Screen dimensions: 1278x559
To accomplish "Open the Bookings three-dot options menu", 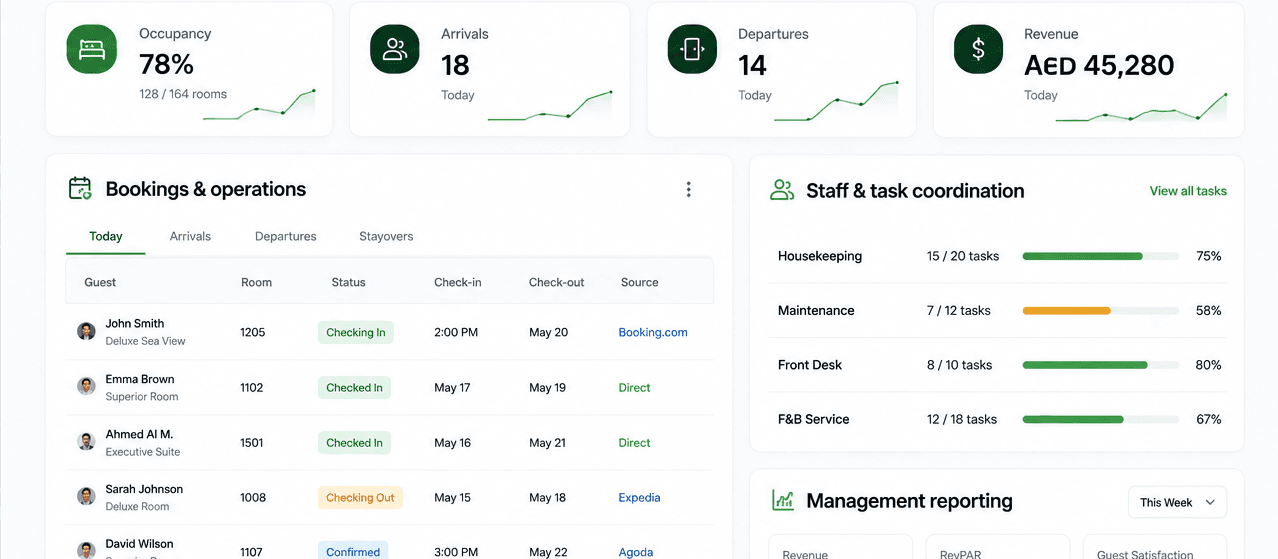I will click(x=688, y=189).
